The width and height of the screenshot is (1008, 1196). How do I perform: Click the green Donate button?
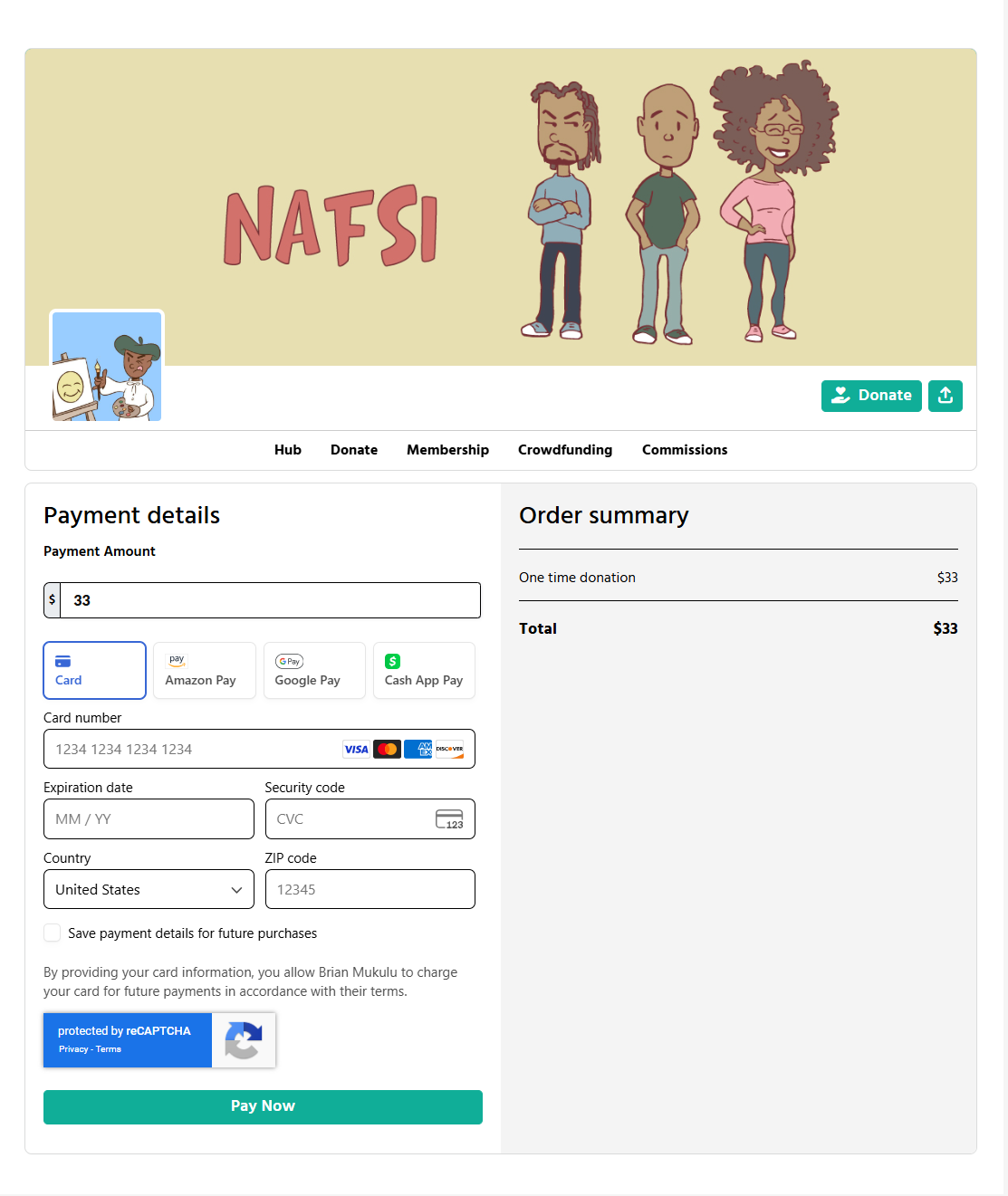tap(871, 396)
